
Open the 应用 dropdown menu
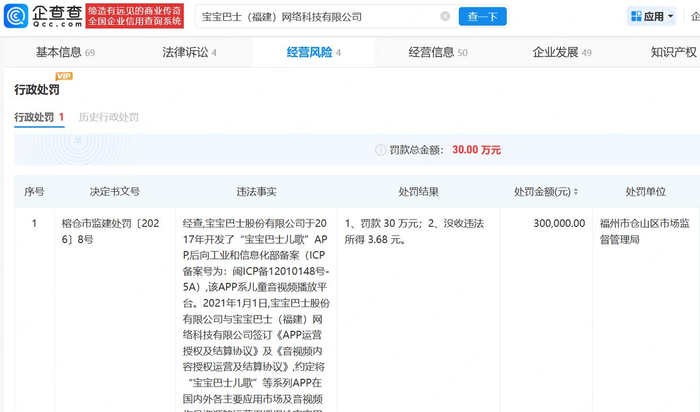click(x=651, y=17)
